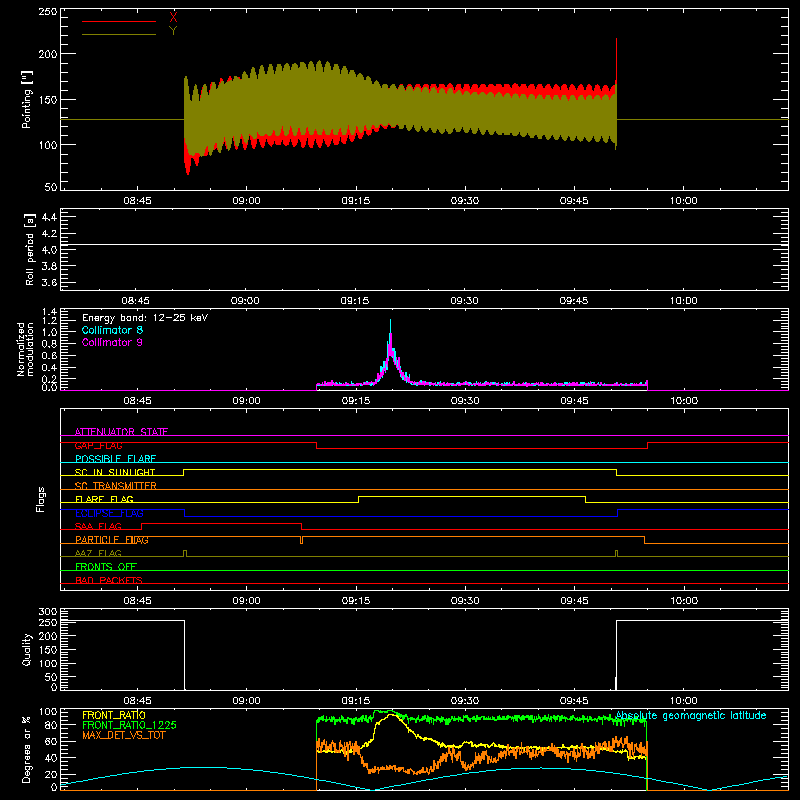The height and width of the screenshot is (800, 800).
Task: Click the SC_IN_SUNLIGHT flag label
Action: point(115,472)
